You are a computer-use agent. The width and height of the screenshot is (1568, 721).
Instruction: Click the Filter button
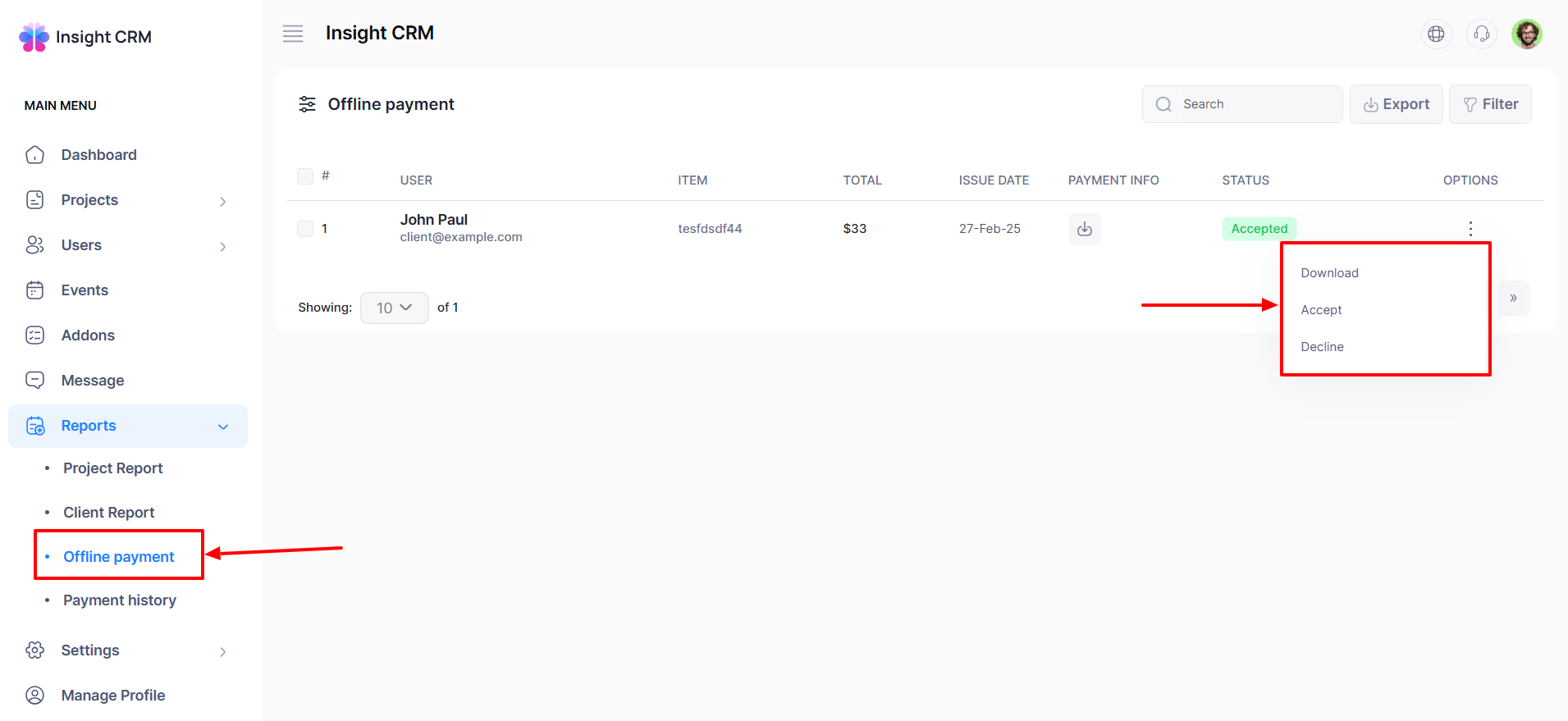1490,104
